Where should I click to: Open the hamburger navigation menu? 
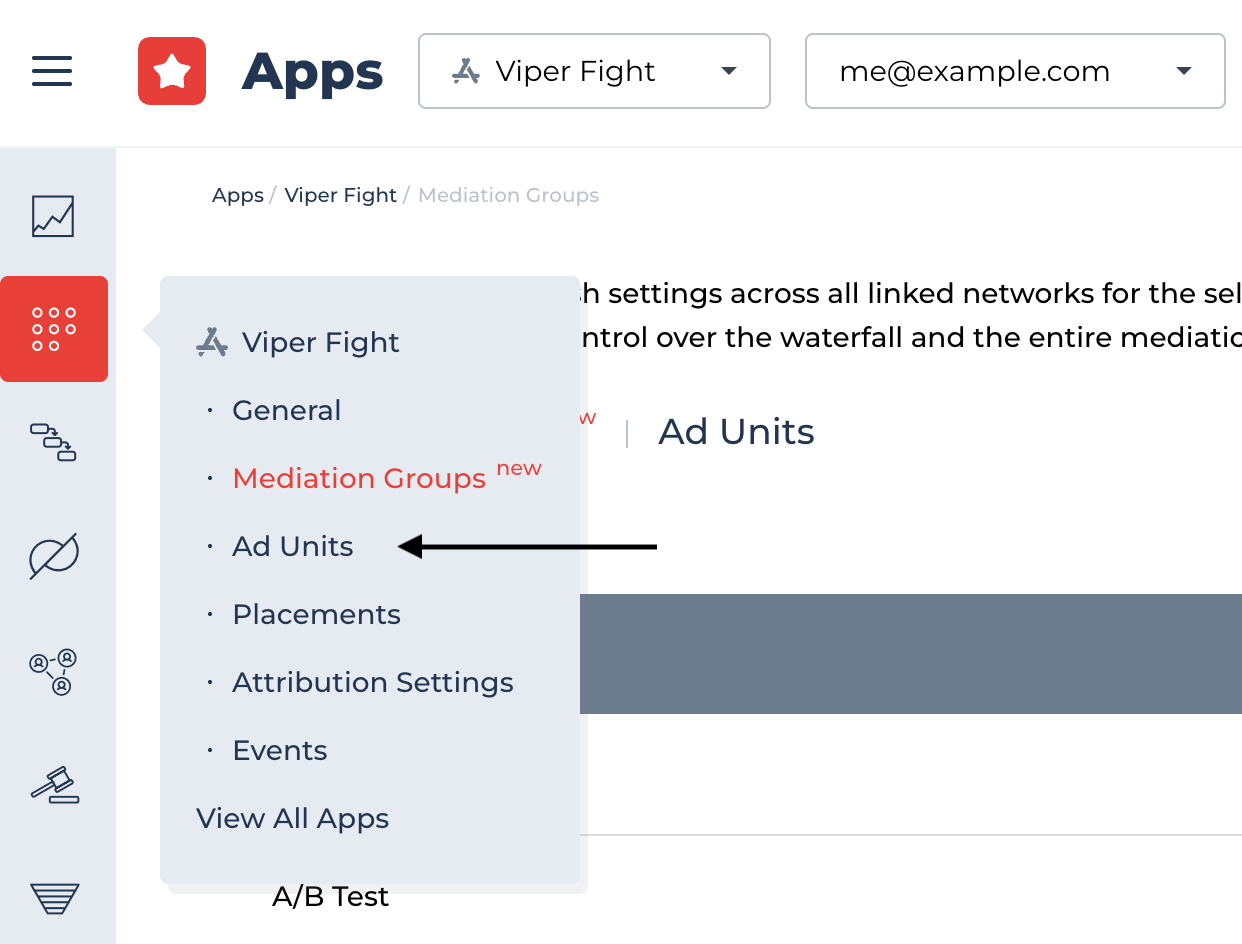coord(52,71)
